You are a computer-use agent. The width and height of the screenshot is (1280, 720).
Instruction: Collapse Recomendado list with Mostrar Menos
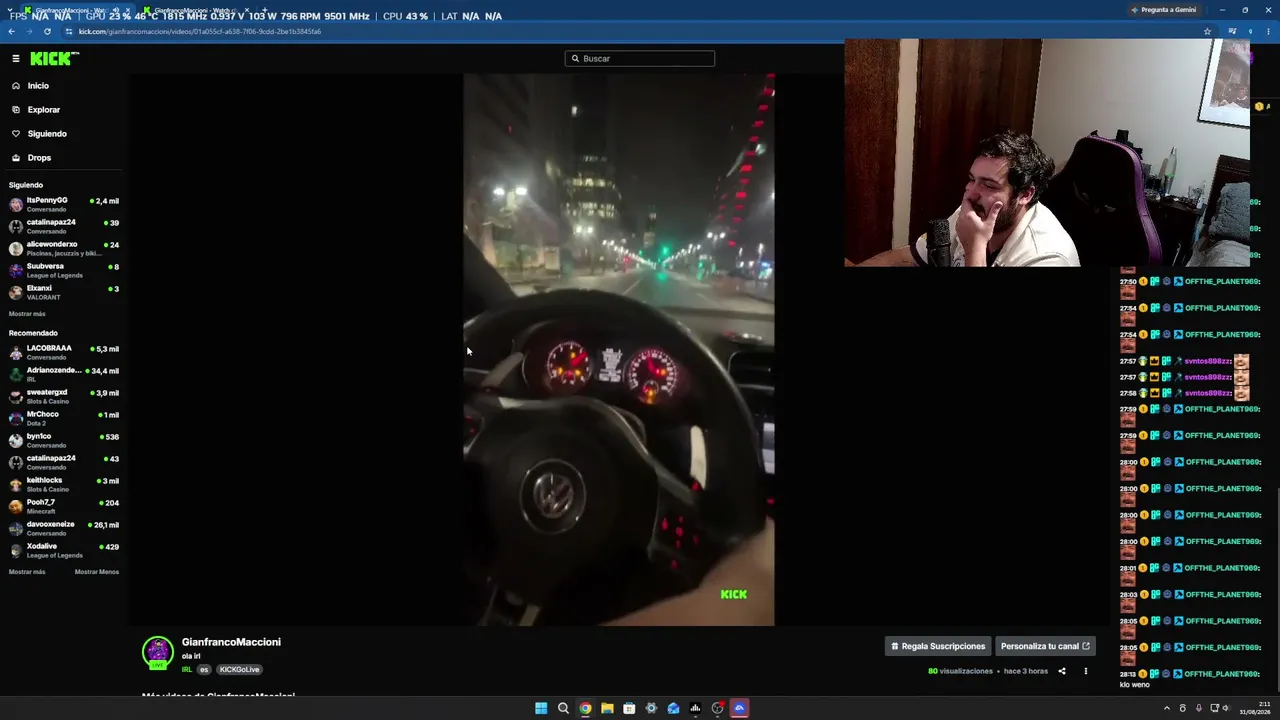(97, 572)
